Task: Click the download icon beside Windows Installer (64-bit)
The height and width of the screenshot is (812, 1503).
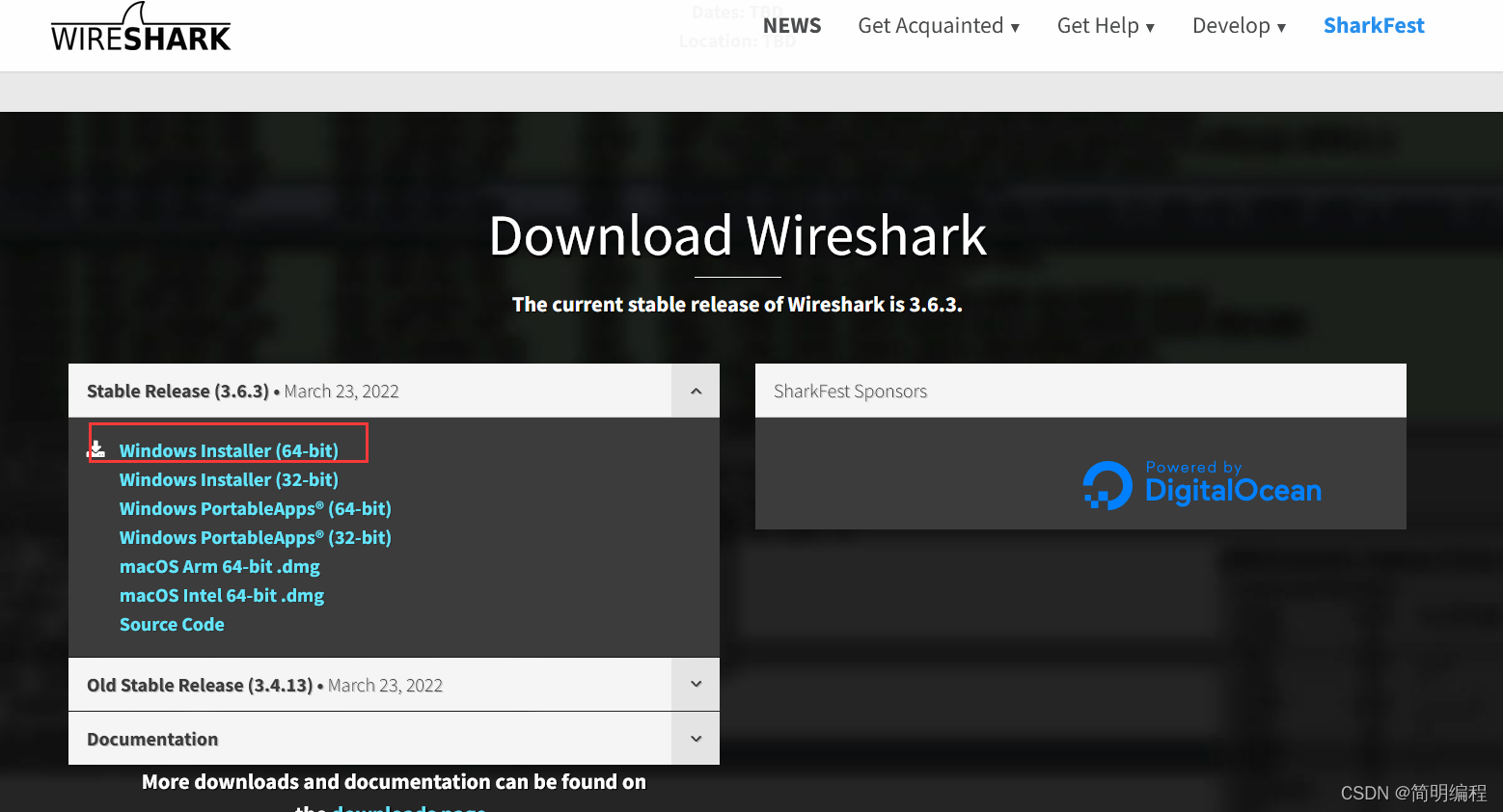Action: point(97,450)
